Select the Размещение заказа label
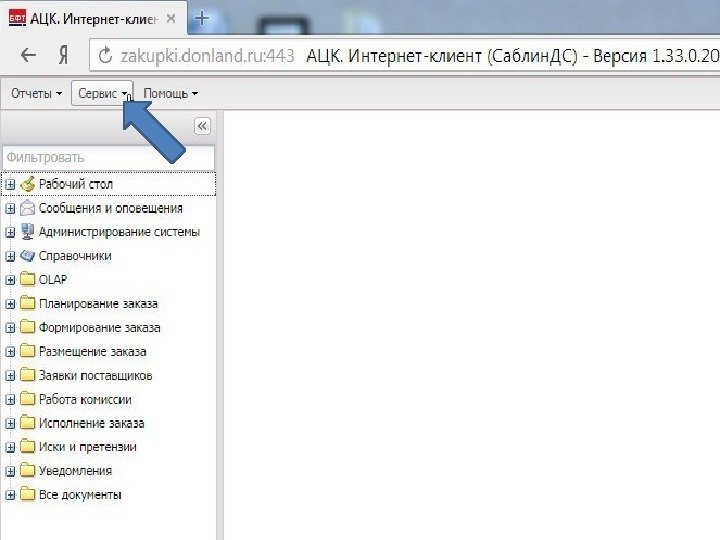Viewport: 720px width, 540px height. [x=93, y=352]
